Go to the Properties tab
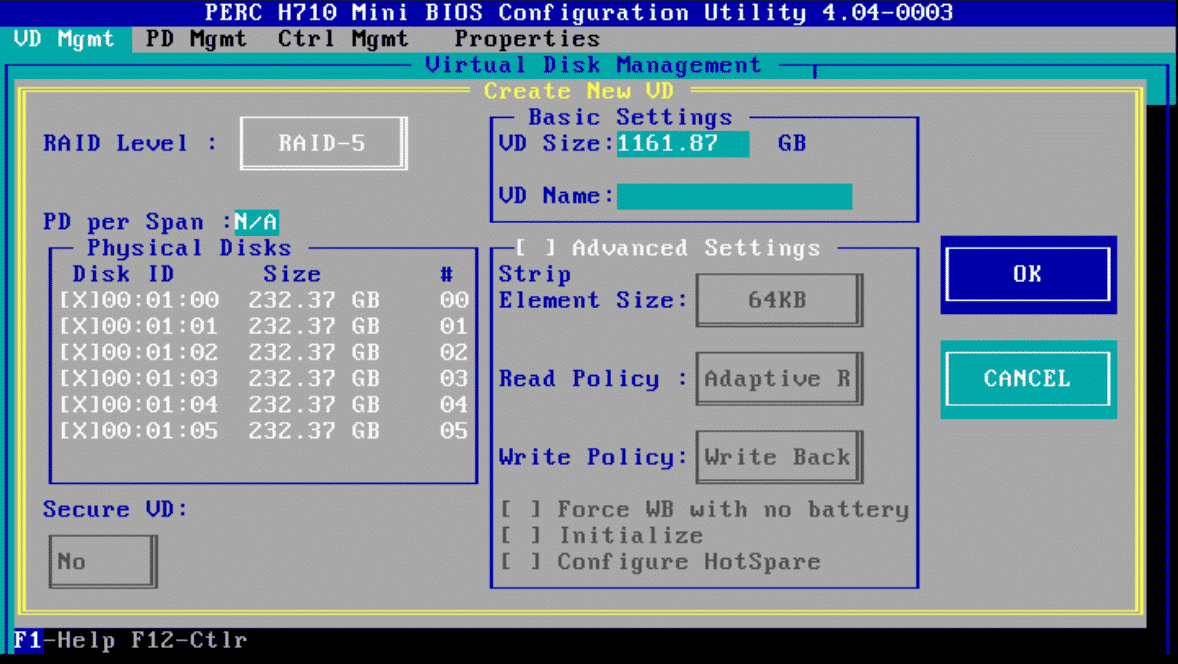Viewport: 1178px width, 664px height. (527, 39)
